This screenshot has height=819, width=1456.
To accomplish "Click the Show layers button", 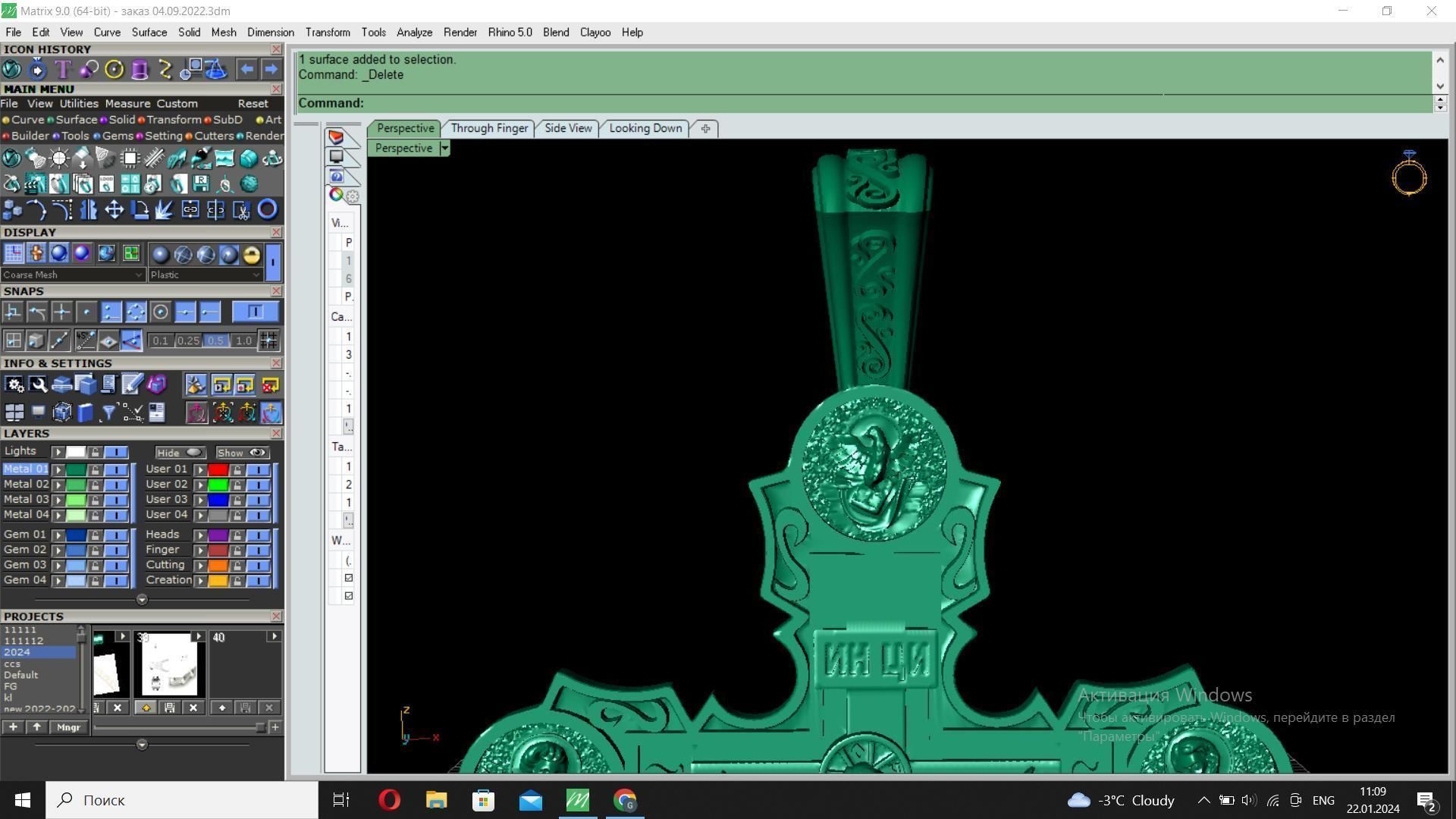I will click(x=241, y=453).
